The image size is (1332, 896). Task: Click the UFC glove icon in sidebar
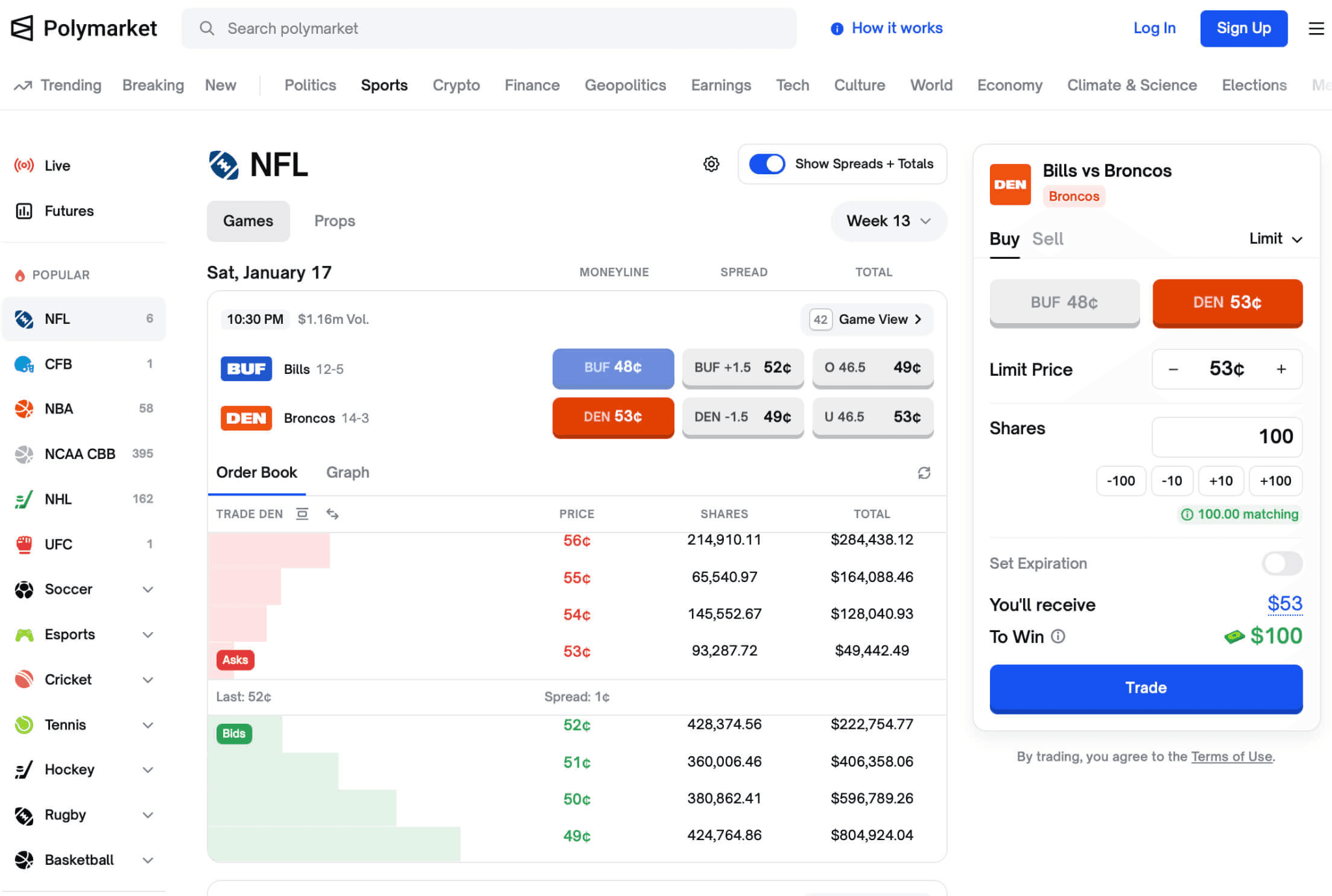coord(24,544)
